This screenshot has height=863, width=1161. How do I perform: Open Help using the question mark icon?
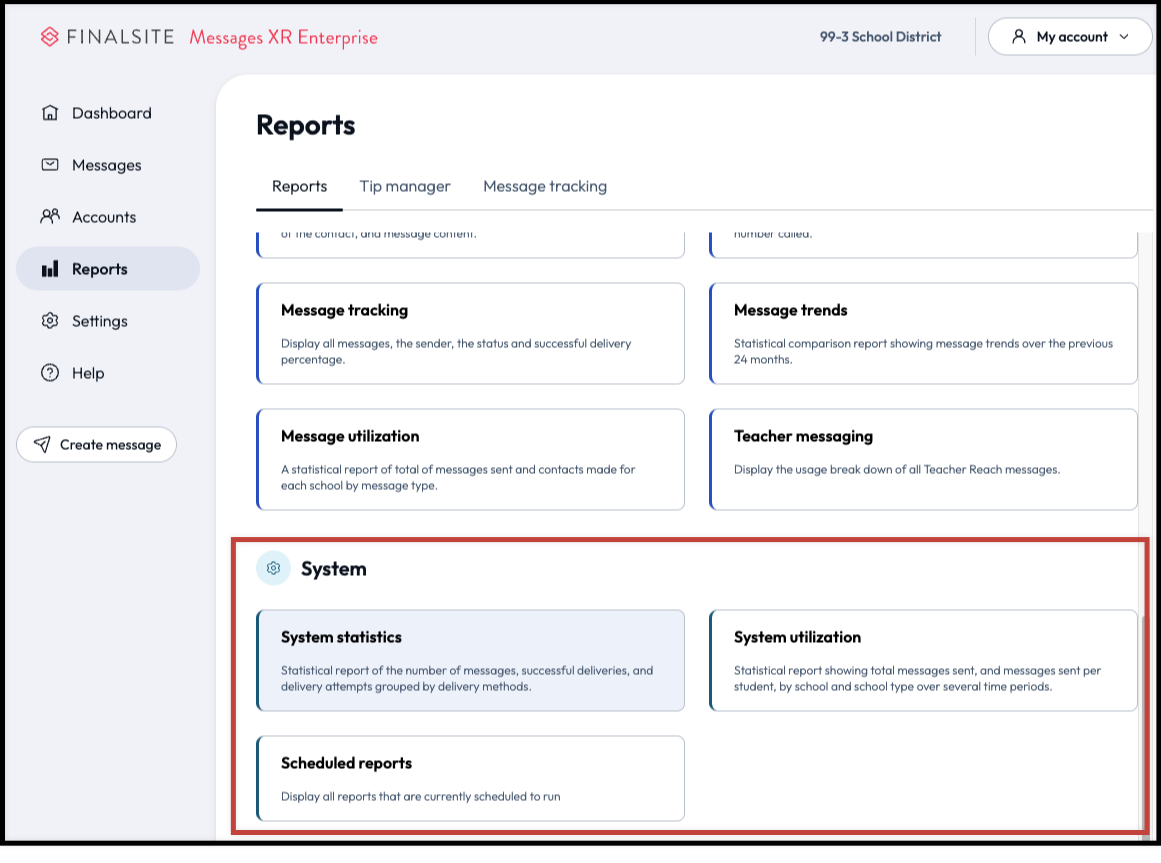[48, 373]
